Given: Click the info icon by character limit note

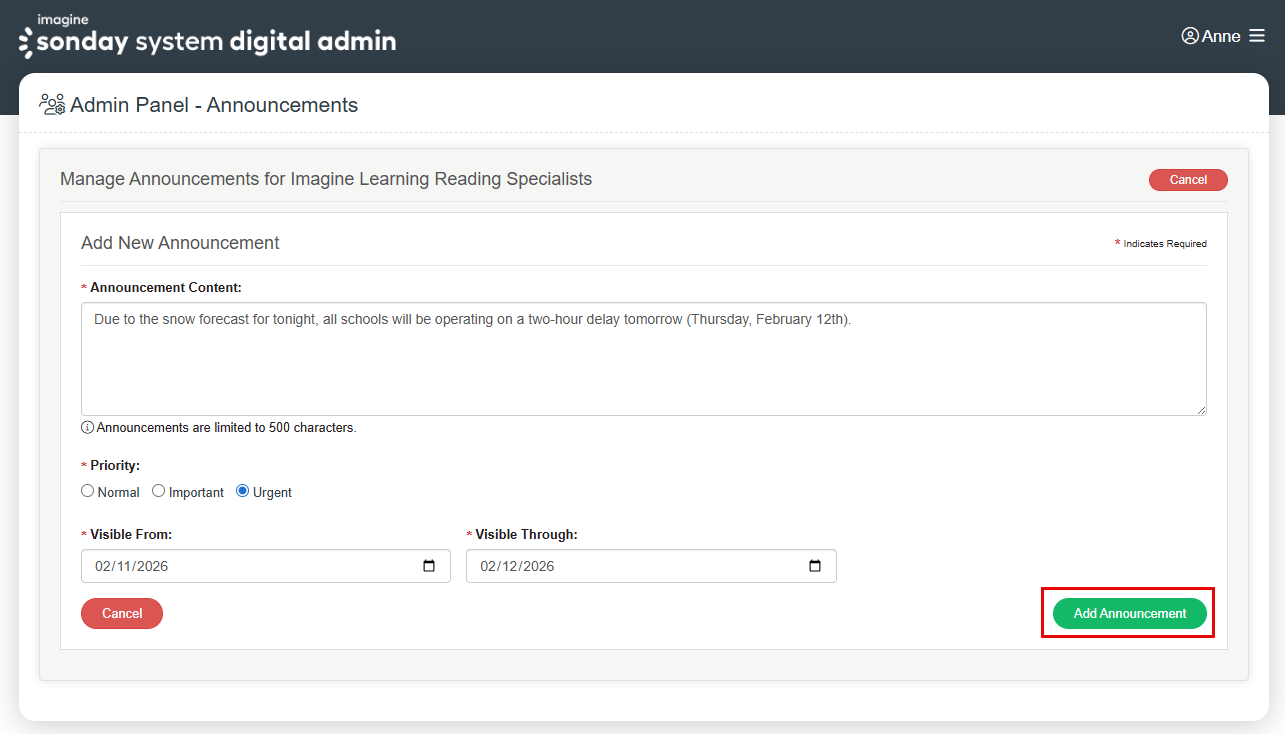Looking at the screenshot, I should pos(88,428).
